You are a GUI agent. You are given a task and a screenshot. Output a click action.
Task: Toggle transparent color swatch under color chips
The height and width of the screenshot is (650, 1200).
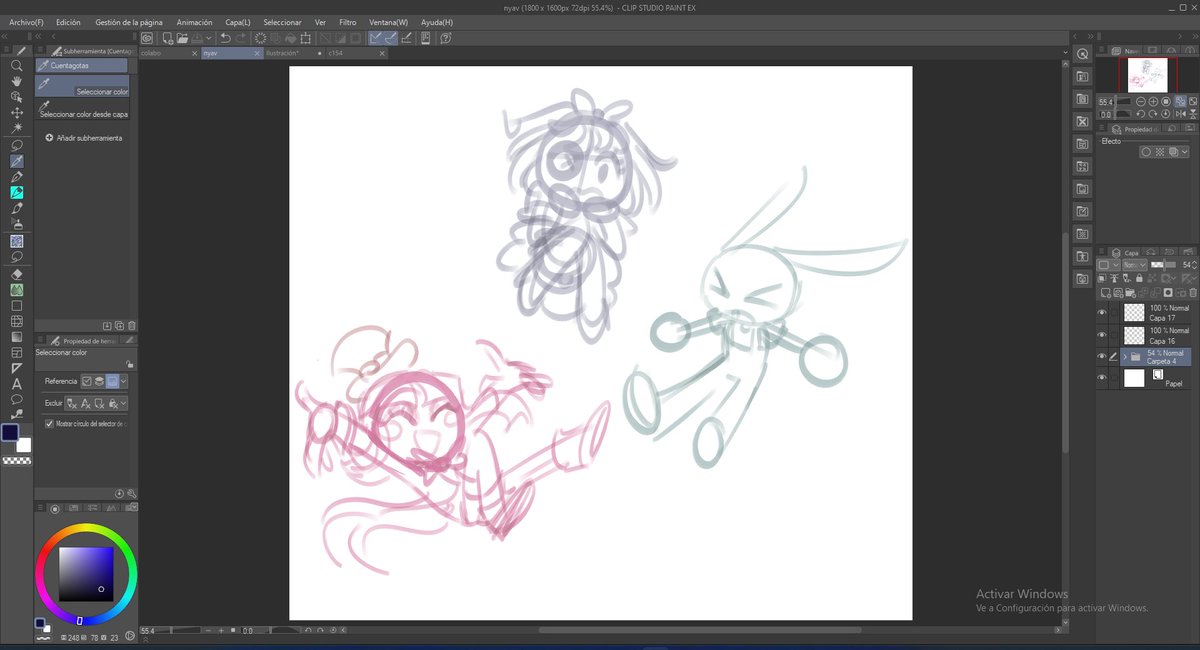[17, 461]
